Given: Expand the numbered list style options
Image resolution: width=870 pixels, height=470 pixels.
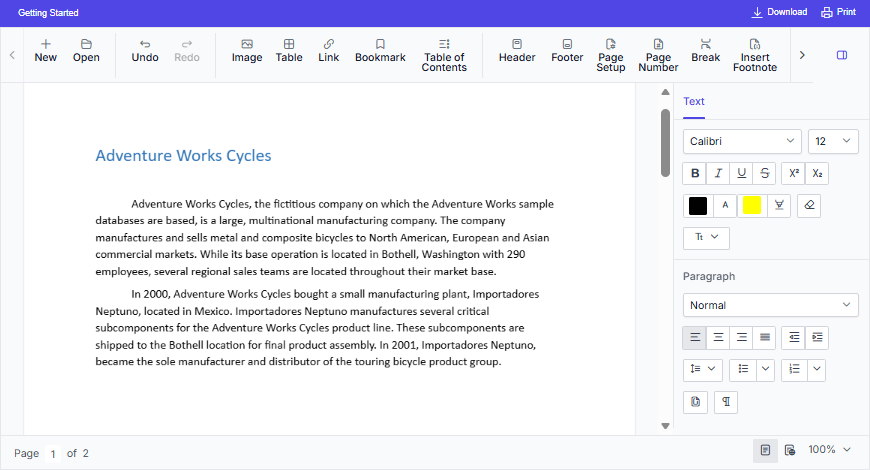Looking at the screenshot, I should [x=817, y=370].
